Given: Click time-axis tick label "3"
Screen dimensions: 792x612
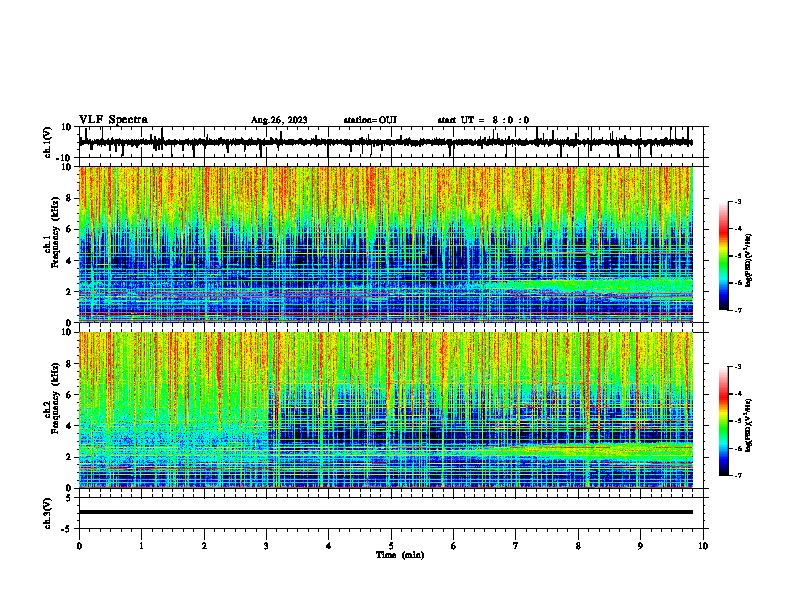Looking at the screenshot, I should coord(266,546).
